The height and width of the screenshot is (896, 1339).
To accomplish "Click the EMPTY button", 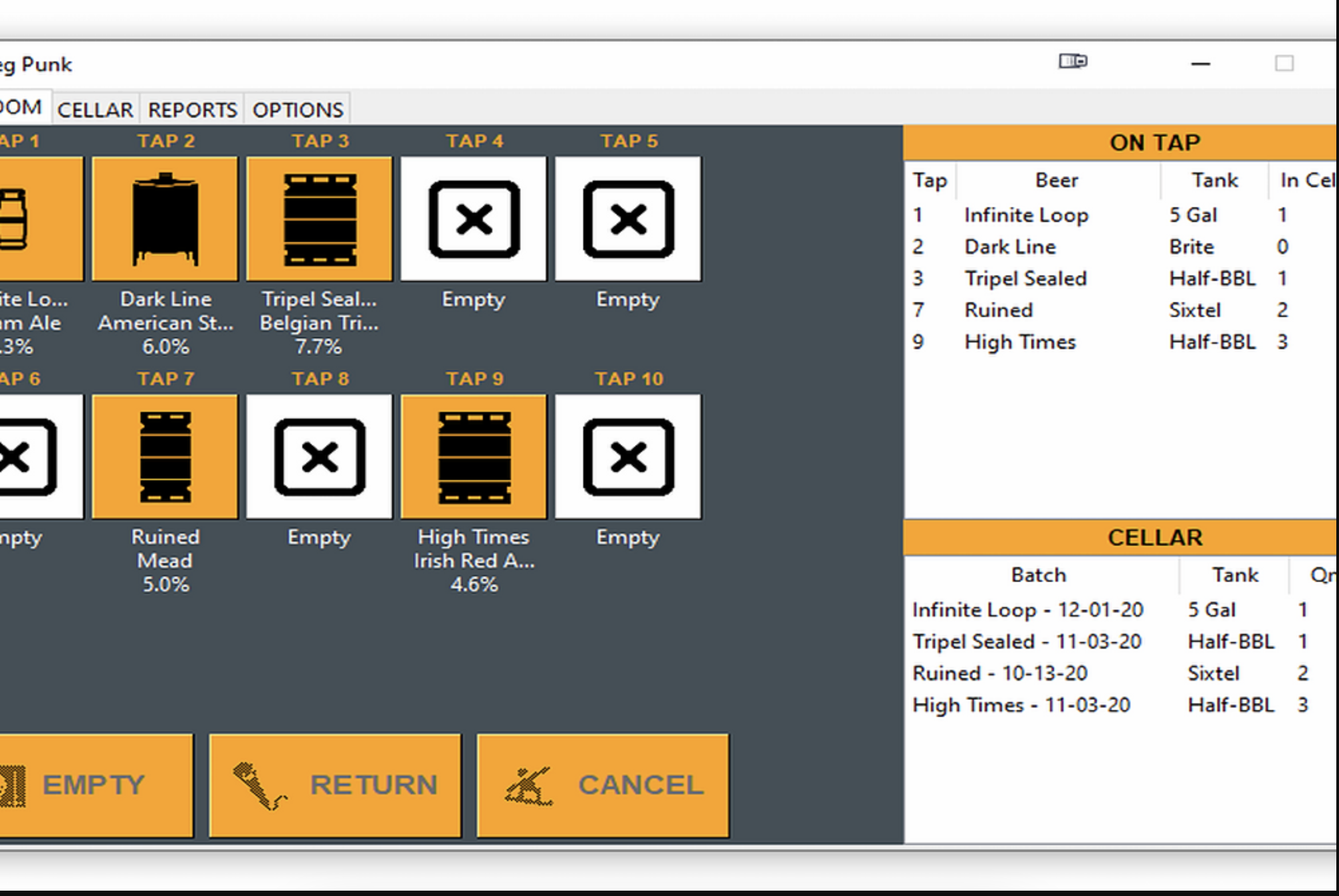I will pyautogui.click(x=96, y=786).
